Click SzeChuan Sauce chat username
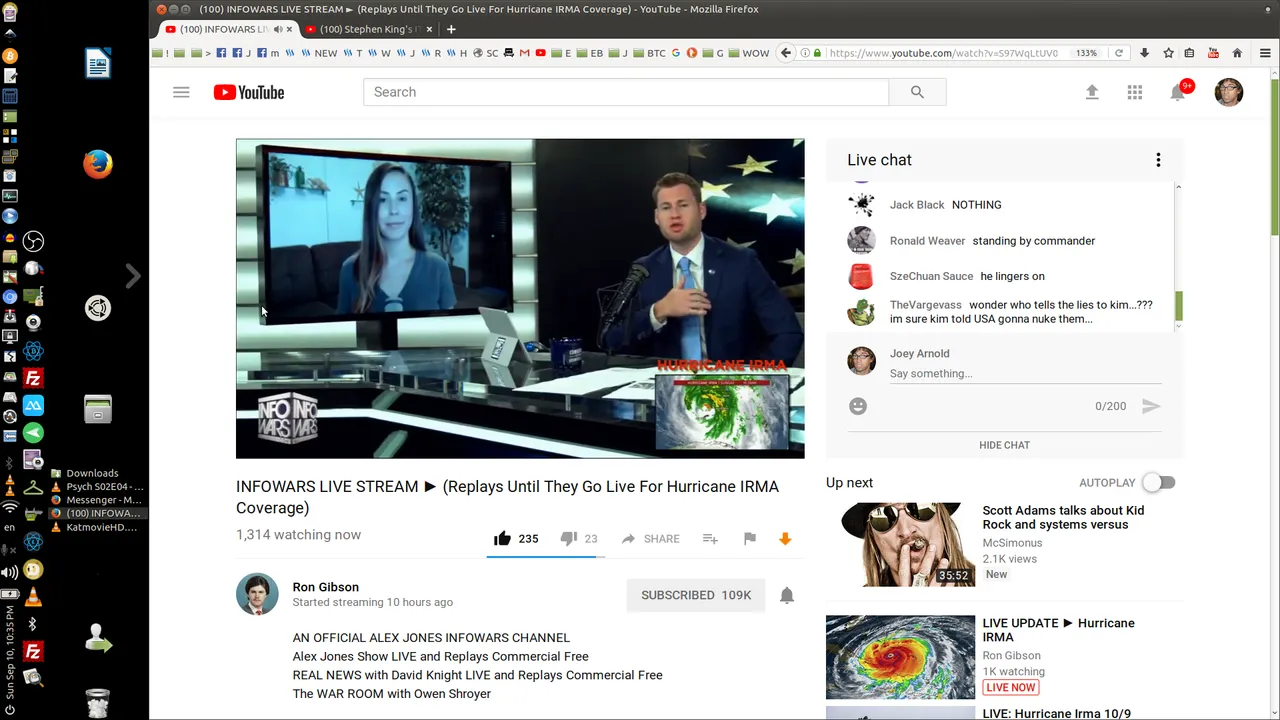 pyautogui.click(x=931, y=276)
